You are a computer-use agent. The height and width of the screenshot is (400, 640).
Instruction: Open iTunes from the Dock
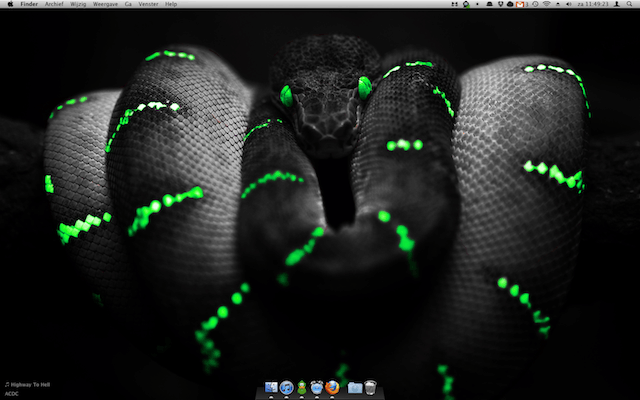[287, 387]
